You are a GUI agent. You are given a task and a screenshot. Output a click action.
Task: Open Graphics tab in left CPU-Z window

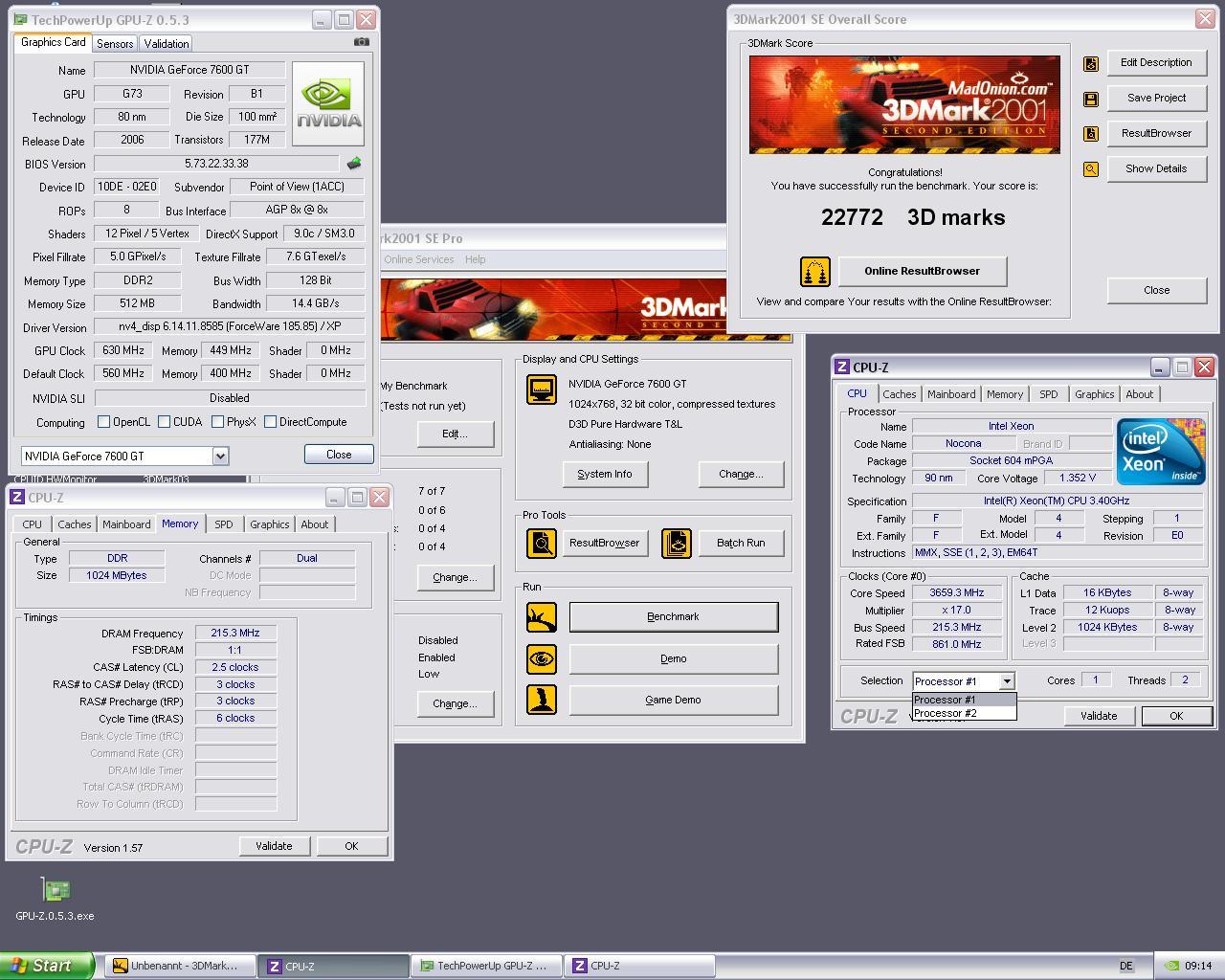click(x=269, y=524)
